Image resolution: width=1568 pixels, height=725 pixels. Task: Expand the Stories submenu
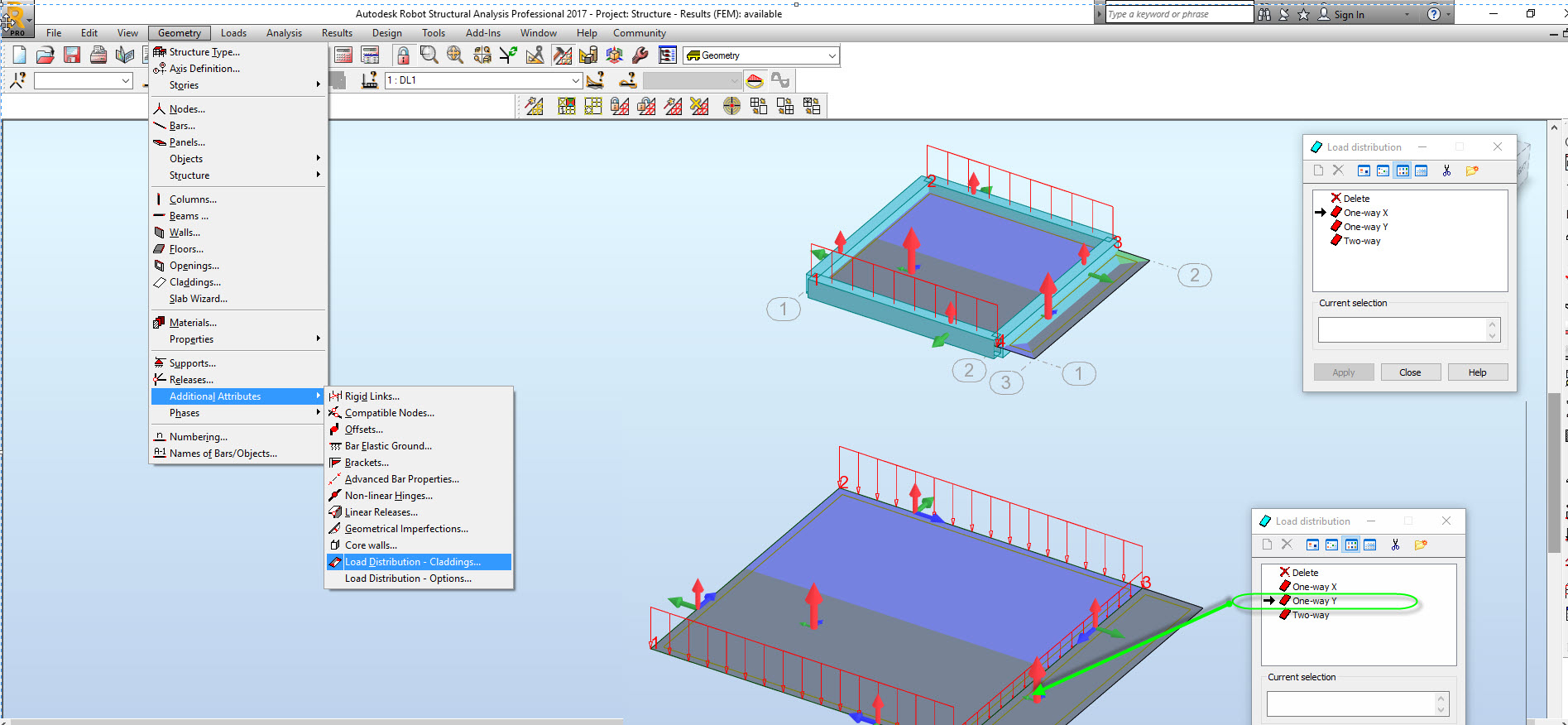pos(237,85)
